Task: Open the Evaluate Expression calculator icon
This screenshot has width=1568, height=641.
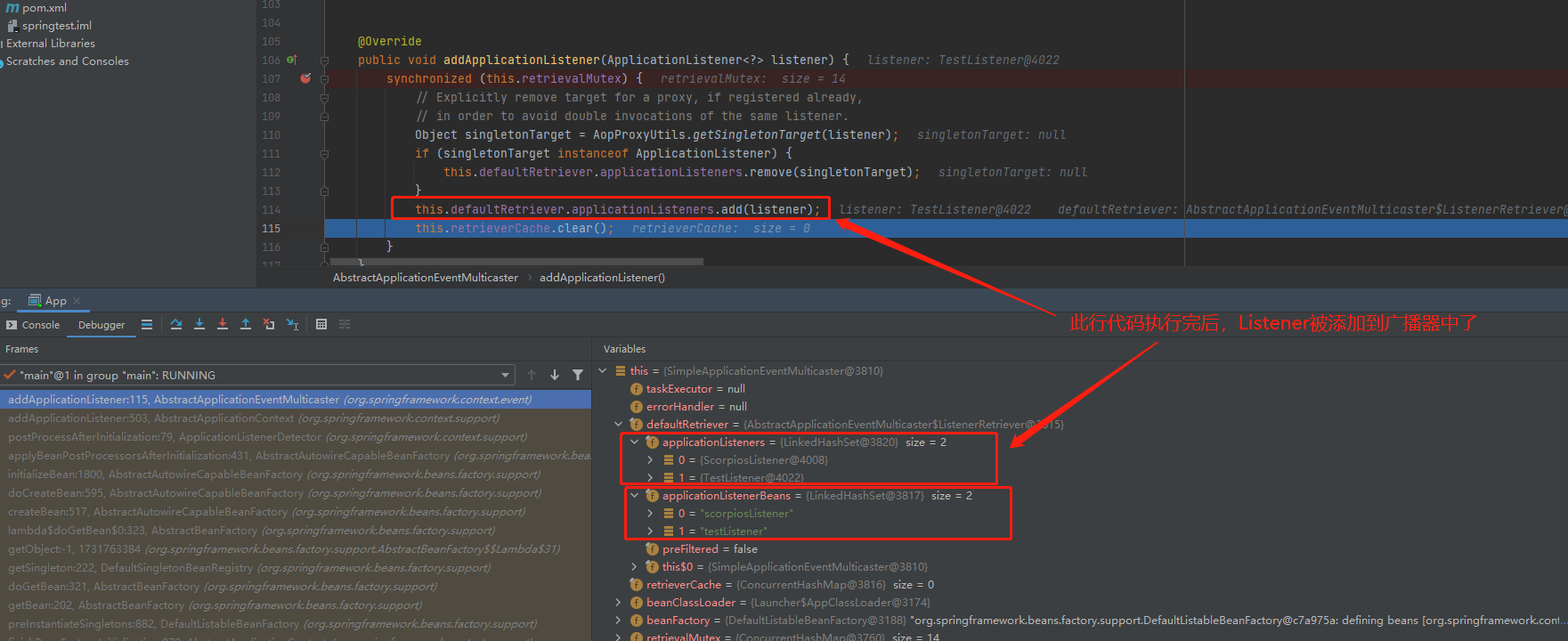Action: pyautogui.click(x=321, y=325)
